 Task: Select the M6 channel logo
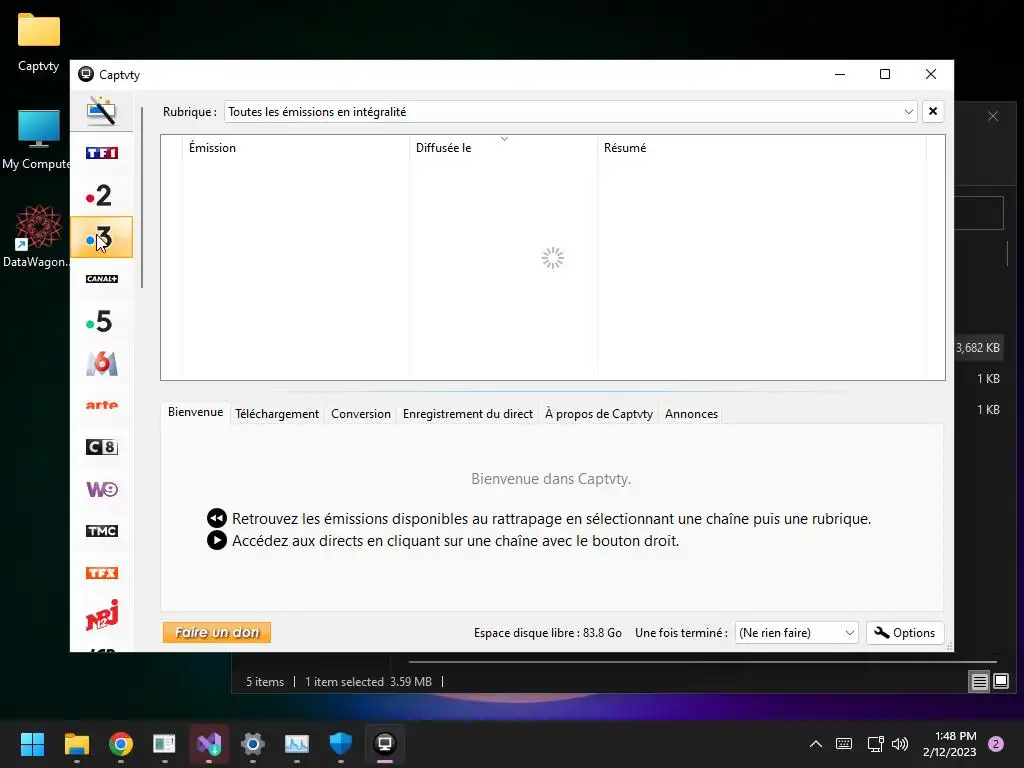point(102,363)
